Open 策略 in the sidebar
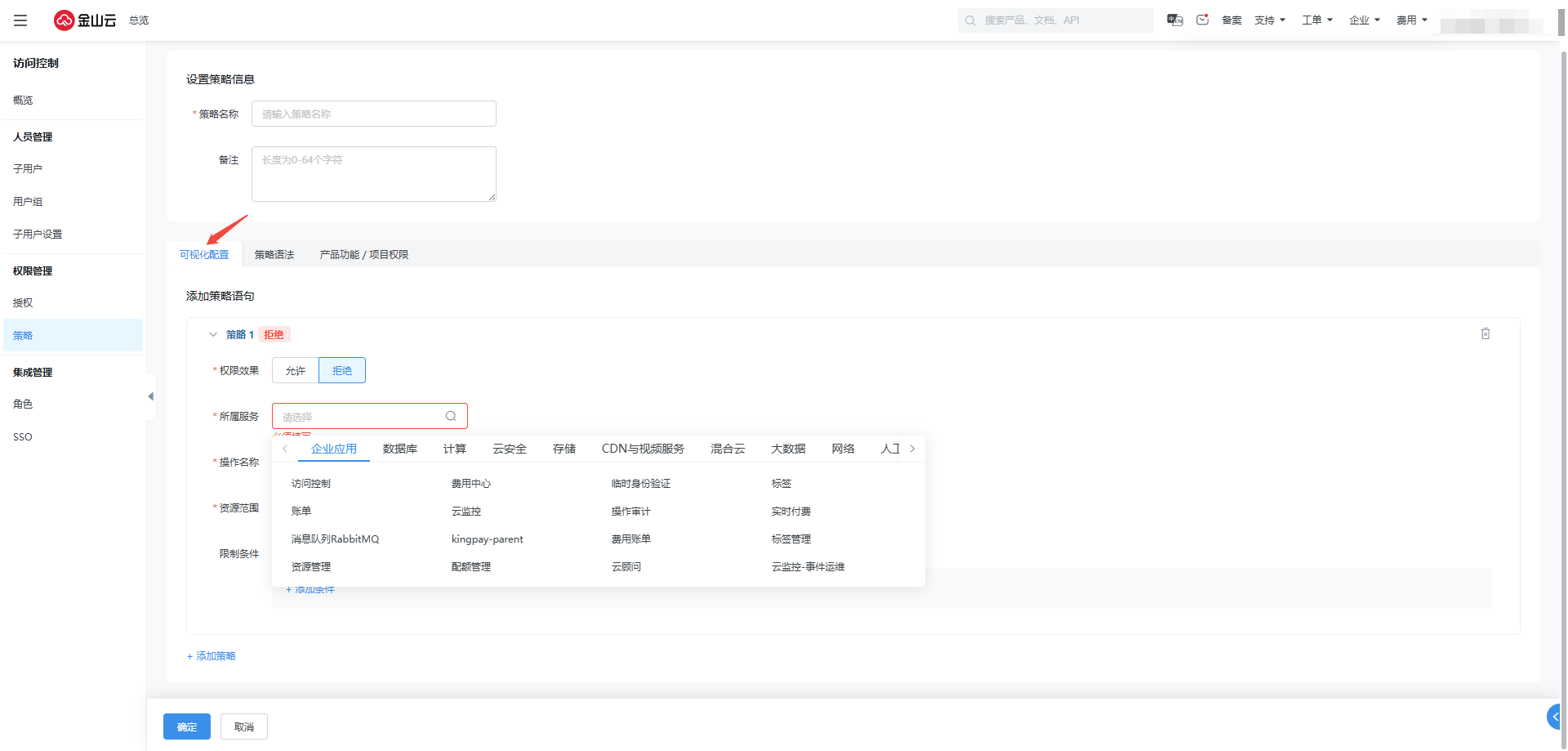Screen dimensions: 1568x751 tap(73, 335)
